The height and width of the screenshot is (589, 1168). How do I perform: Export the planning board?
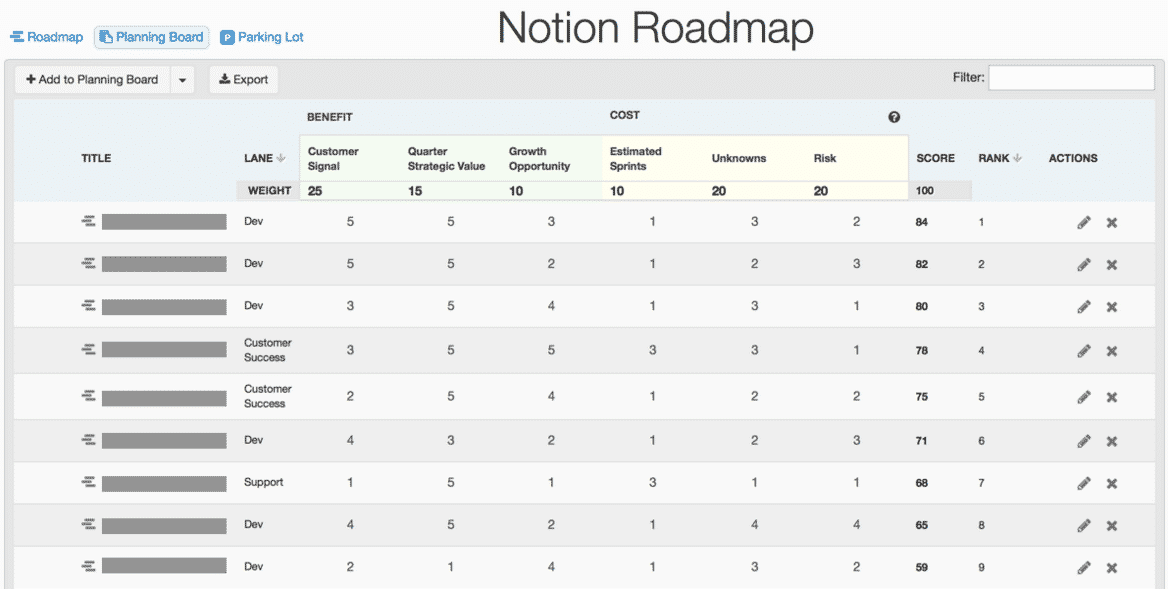(x=244, y=80)
